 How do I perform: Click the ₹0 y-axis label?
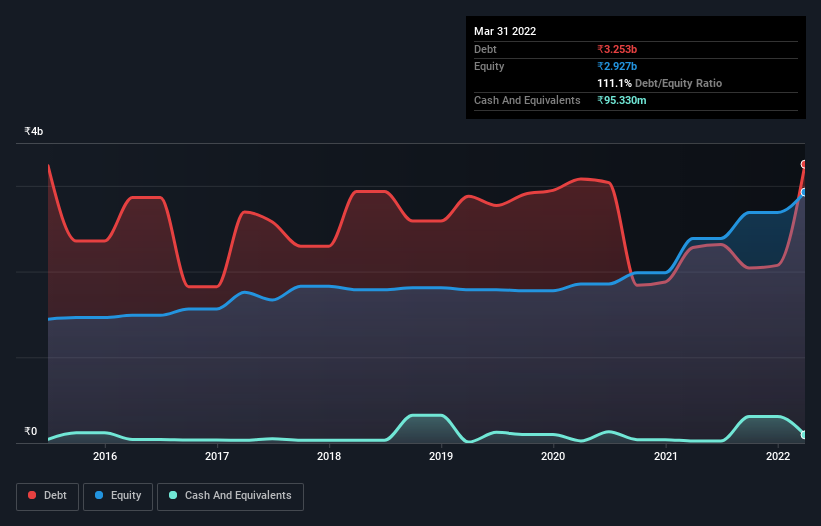tap(31, 431)
